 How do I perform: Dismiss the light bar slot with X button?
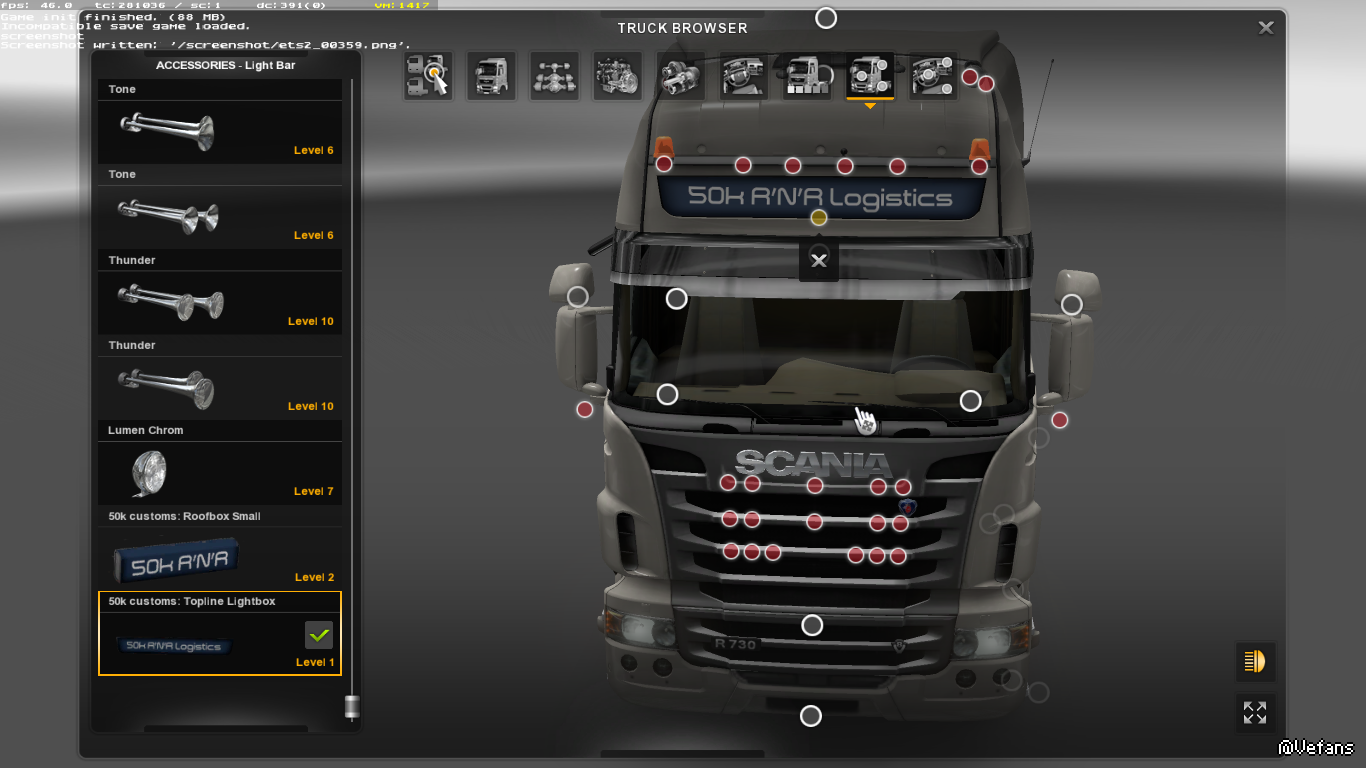click(x=819, y=260)
